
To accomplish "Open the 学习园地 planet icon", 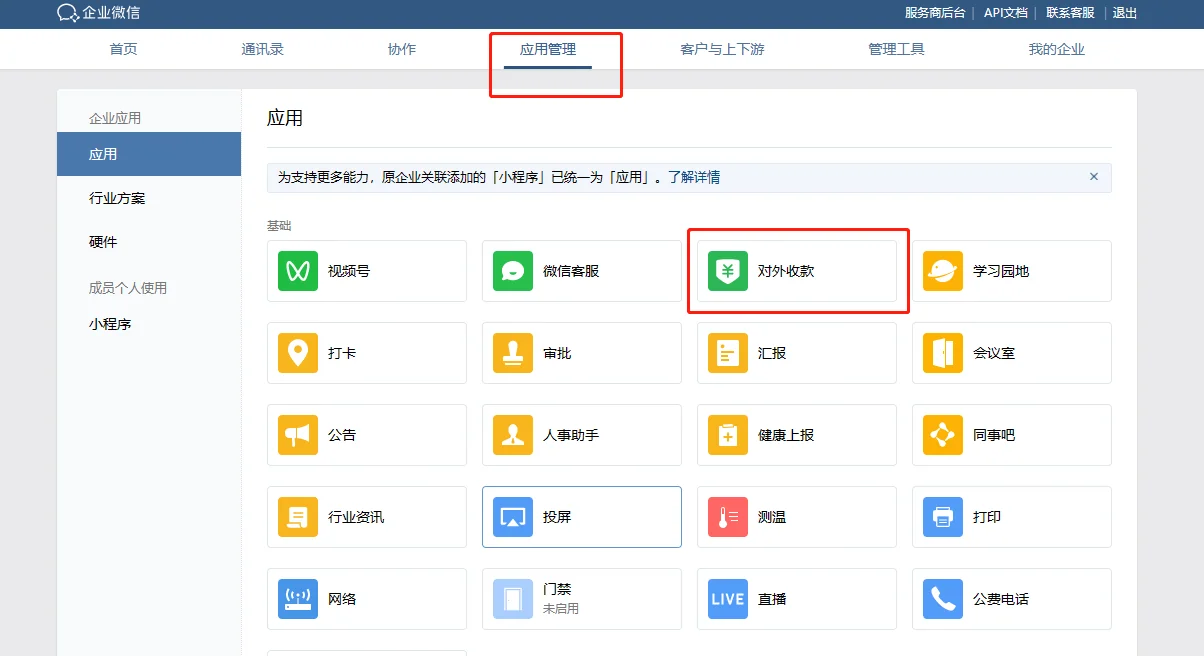I will click(x=943, y=271).
